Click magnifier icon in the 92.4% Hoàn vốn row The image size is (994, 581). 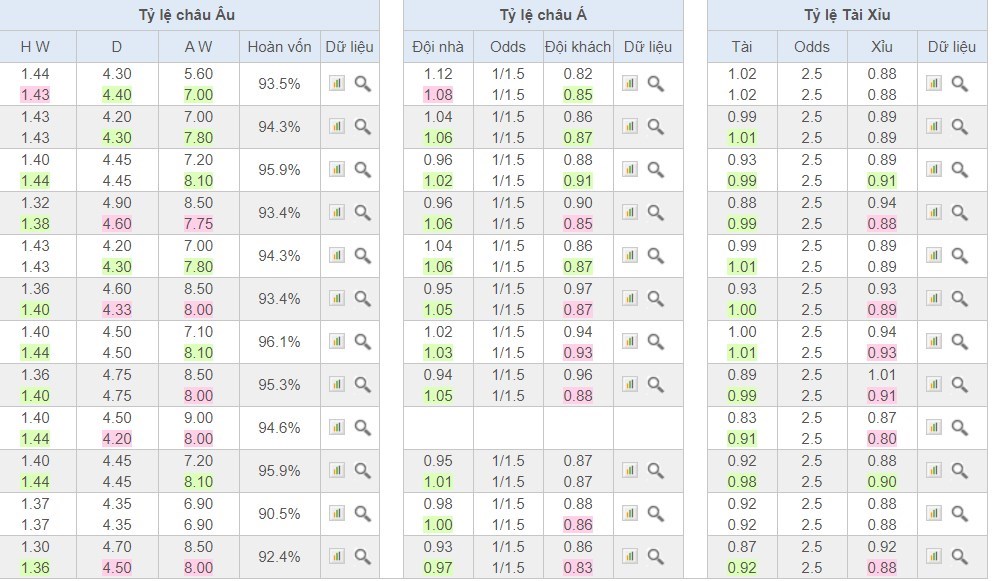pyautogui.click(x=362, y=557)
